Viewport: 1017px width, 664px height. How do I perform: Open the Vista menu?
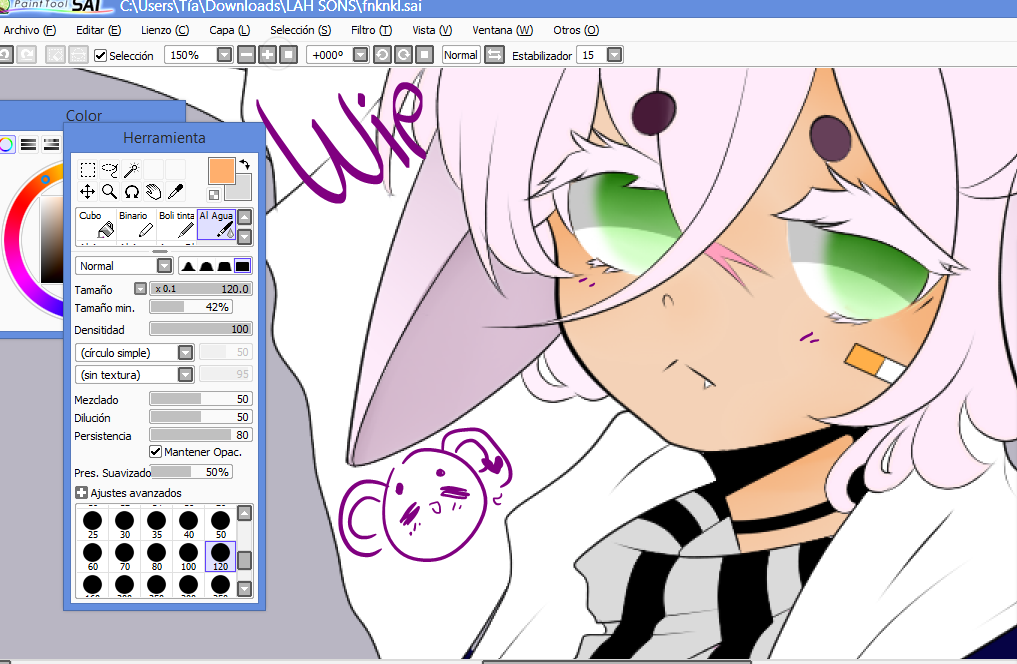coord(432,30)
